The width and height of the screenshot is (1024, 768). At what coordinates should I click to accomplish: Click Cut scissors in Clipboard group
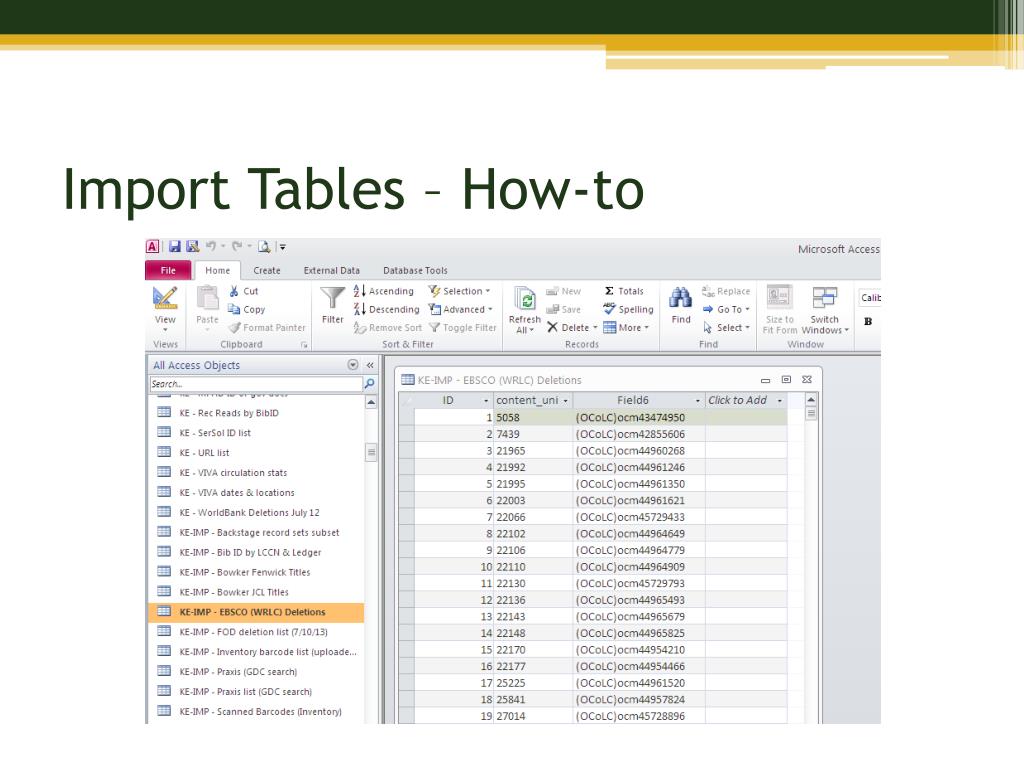(x=244, y=291)
